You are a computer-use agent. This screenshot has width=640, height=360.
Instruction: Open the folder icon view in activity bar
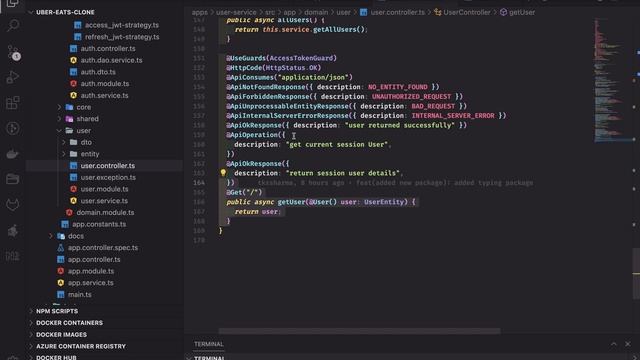pos(13,179)
